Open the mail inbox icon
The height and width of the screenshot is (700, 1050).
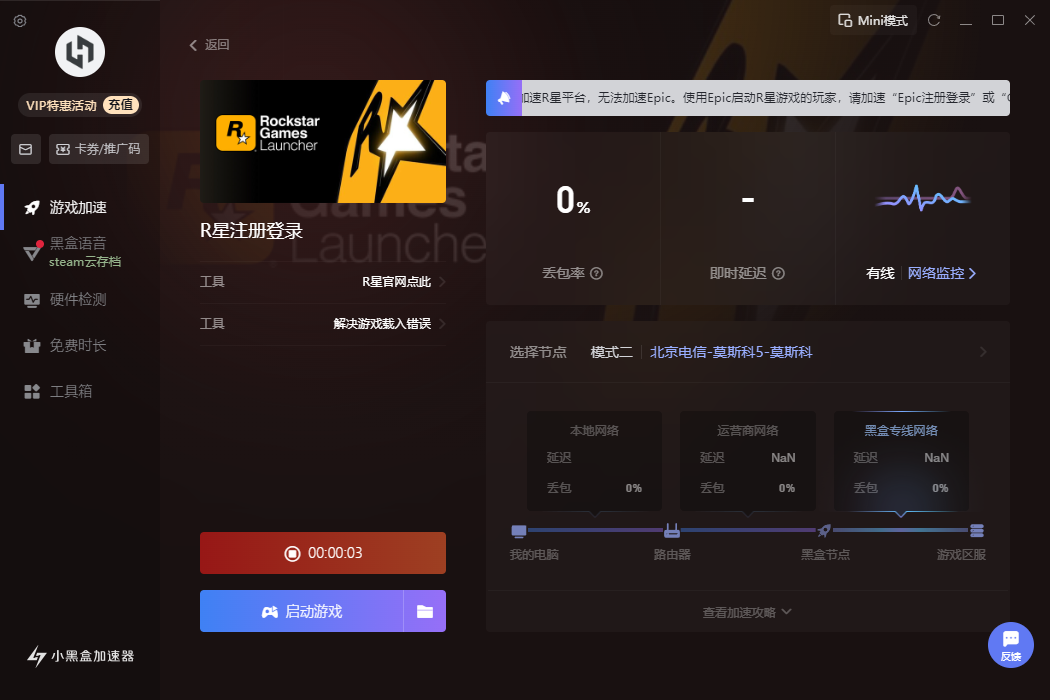pos(25,149)
